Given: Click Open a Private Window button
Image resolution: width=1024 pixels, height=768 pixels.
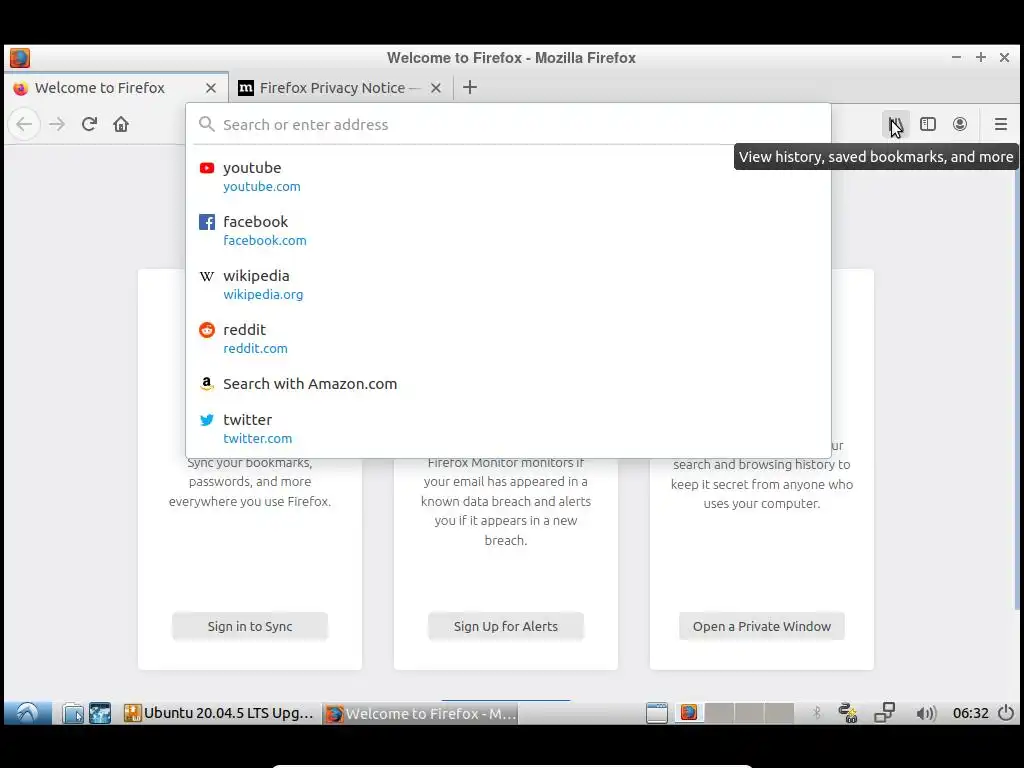Looking at the screenshot, I should pos(761,626).
